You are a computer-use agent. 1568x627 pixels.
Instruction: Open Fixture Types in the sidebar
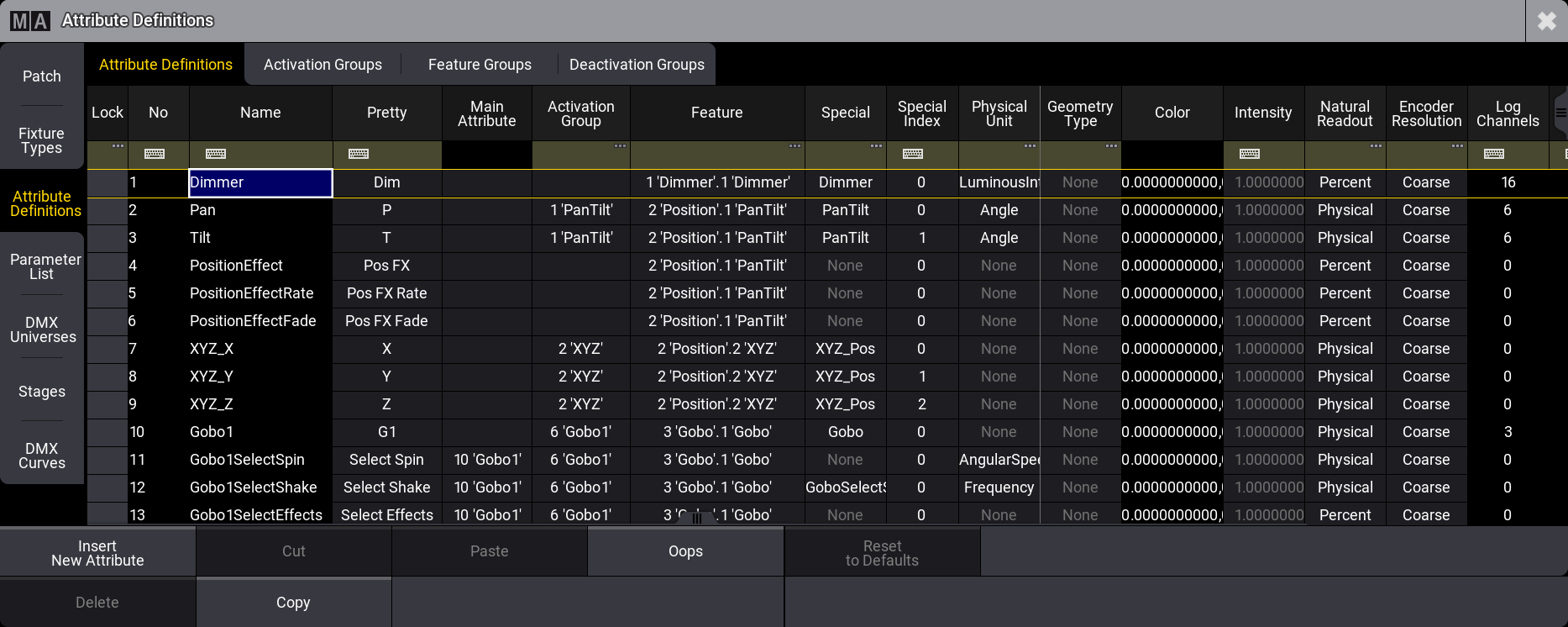coord(42,140)
